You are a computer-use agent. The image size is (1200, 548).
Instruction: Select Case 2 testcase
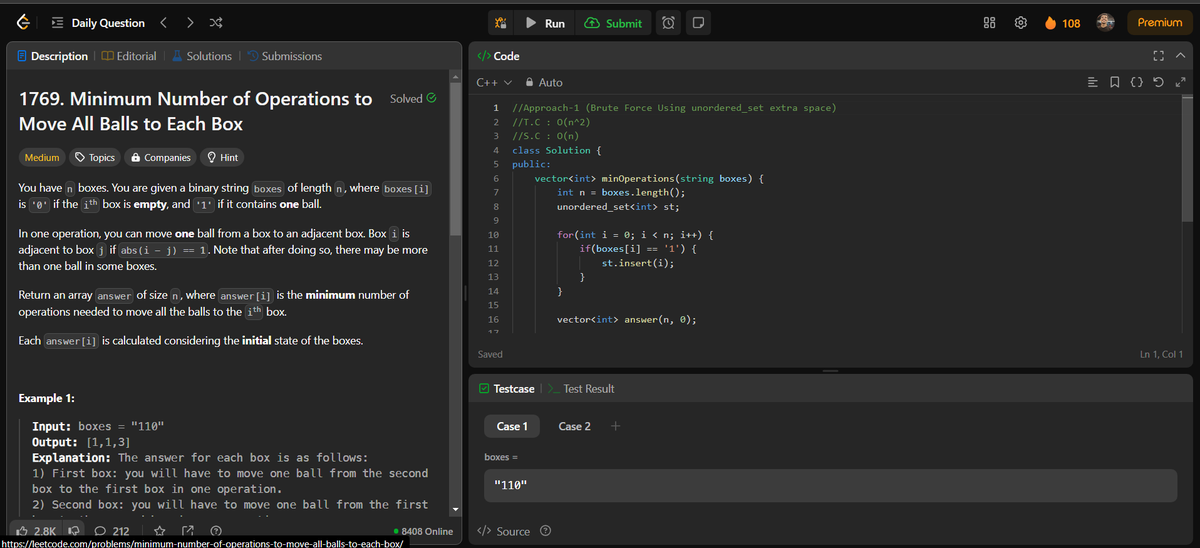click(574, 426)
